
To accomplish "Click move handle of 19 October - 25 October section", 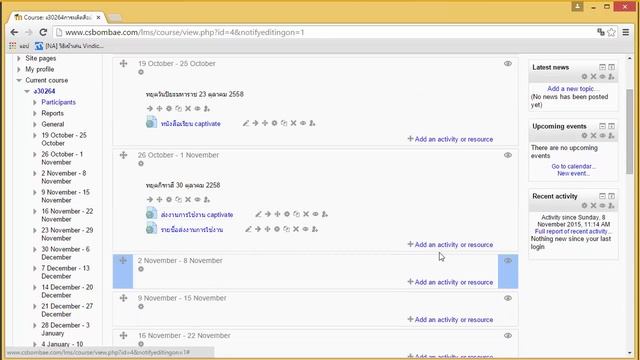I will [123, 64].
